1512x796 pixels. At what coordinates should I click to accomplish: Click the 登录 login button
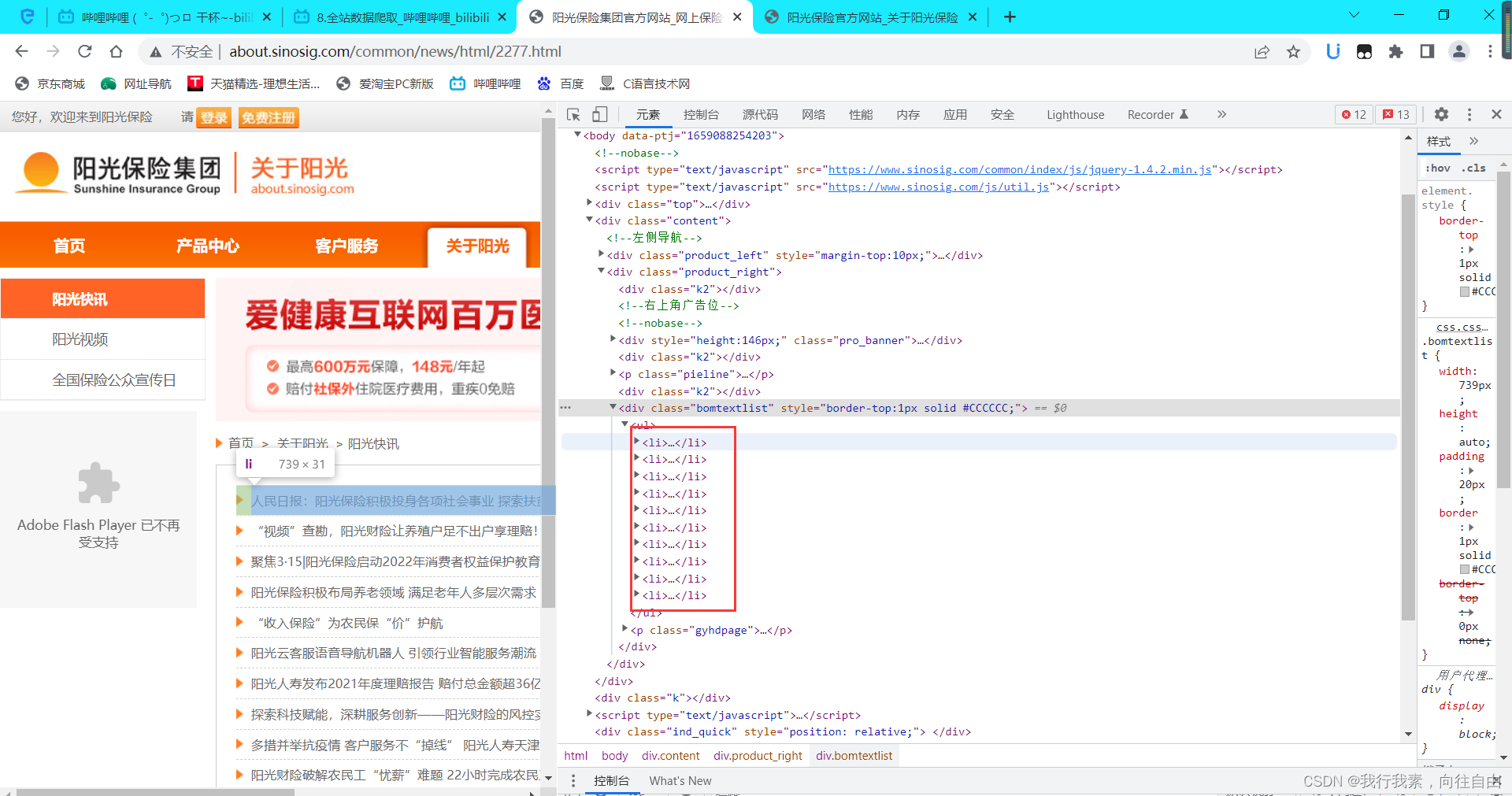click(213, 117)
